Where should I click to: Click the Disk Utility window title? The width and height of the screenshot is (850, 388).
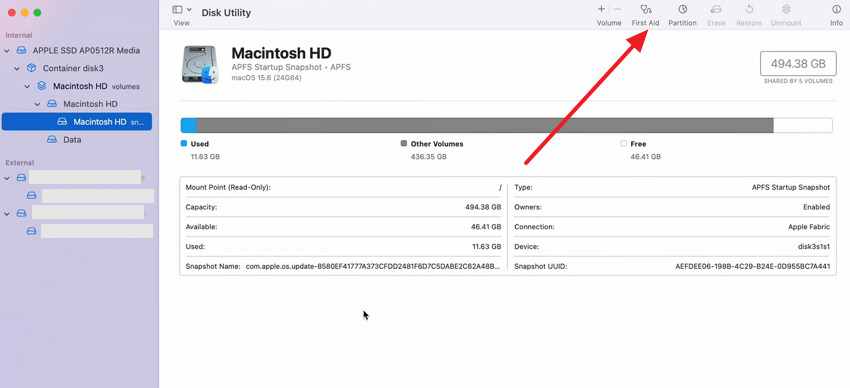click(226, 12)
